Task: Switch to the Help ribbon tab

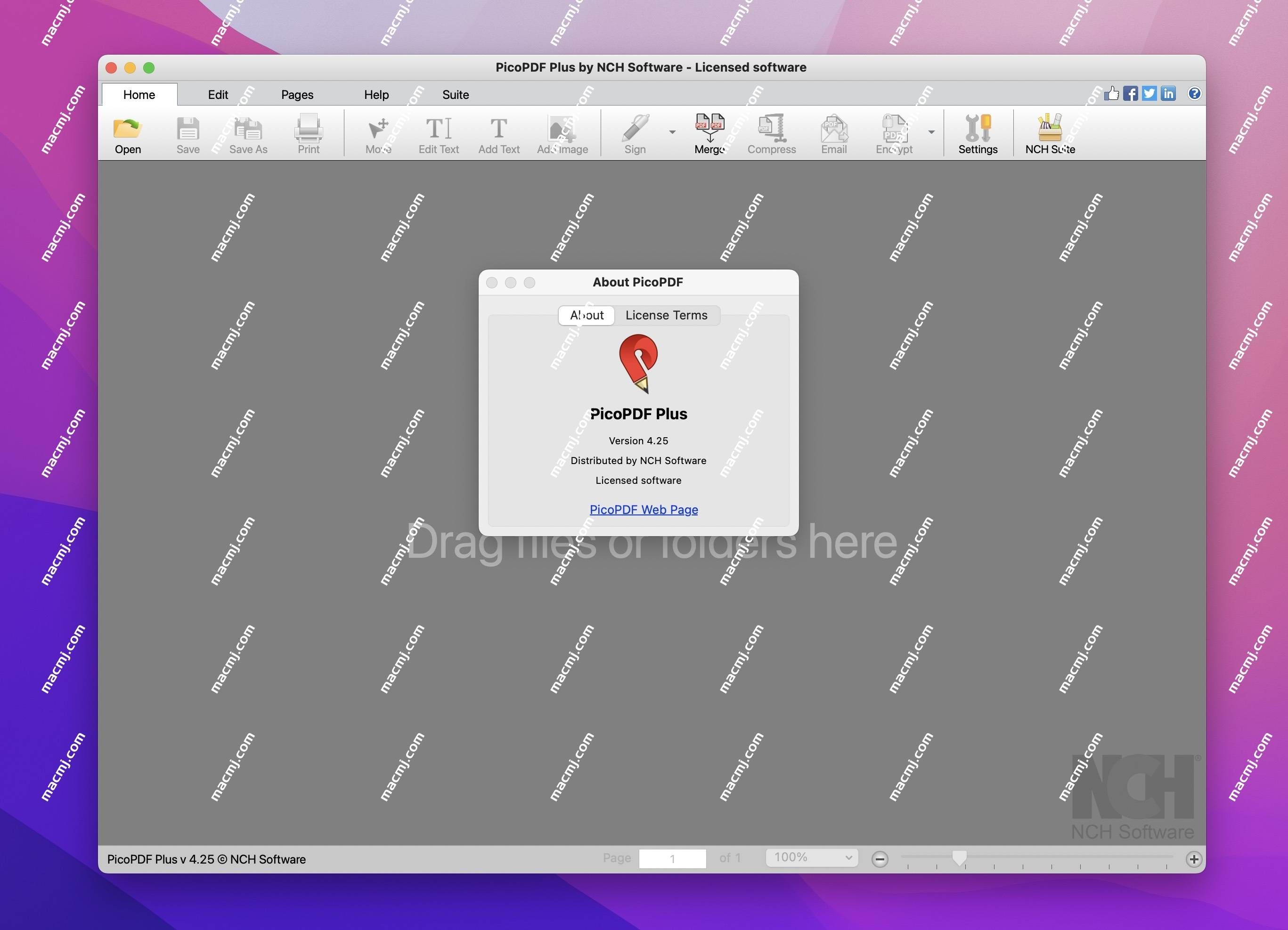Action: 376,94
